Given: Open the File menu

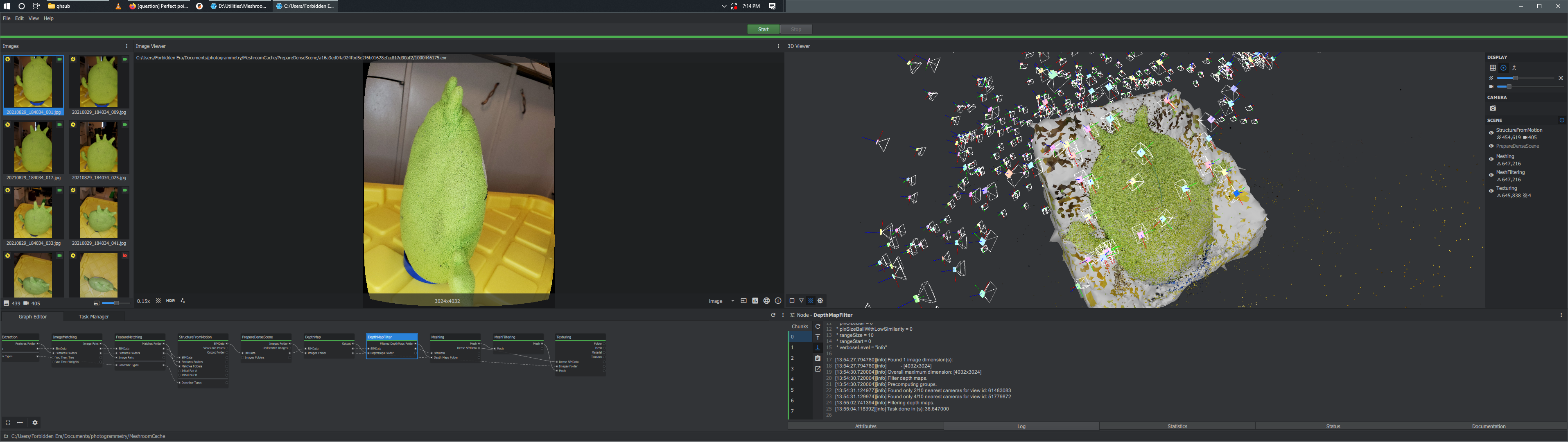Looking at the screenshot, I should point(6,18).
